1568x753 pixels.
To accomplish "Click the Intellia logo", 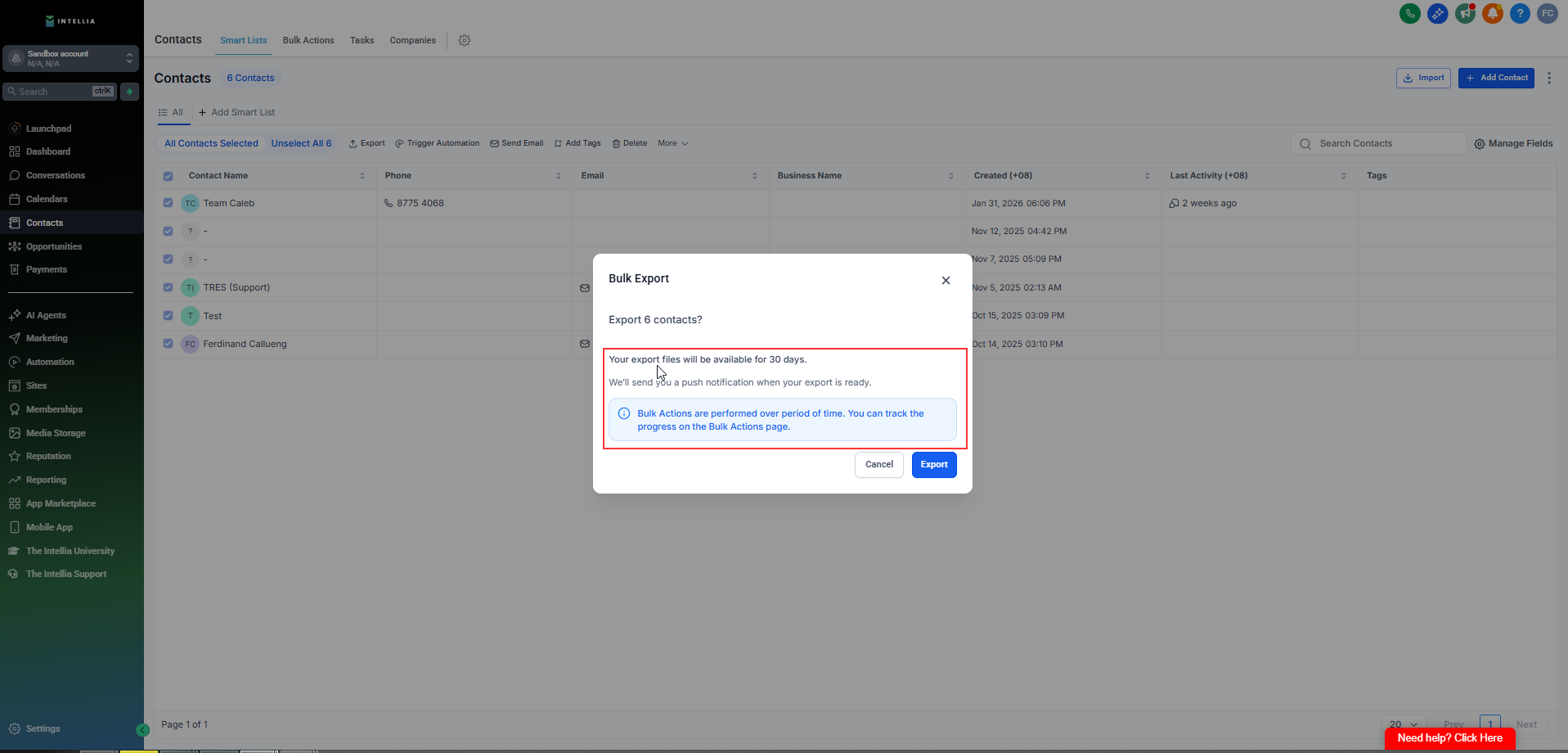I will pos(70,21).
